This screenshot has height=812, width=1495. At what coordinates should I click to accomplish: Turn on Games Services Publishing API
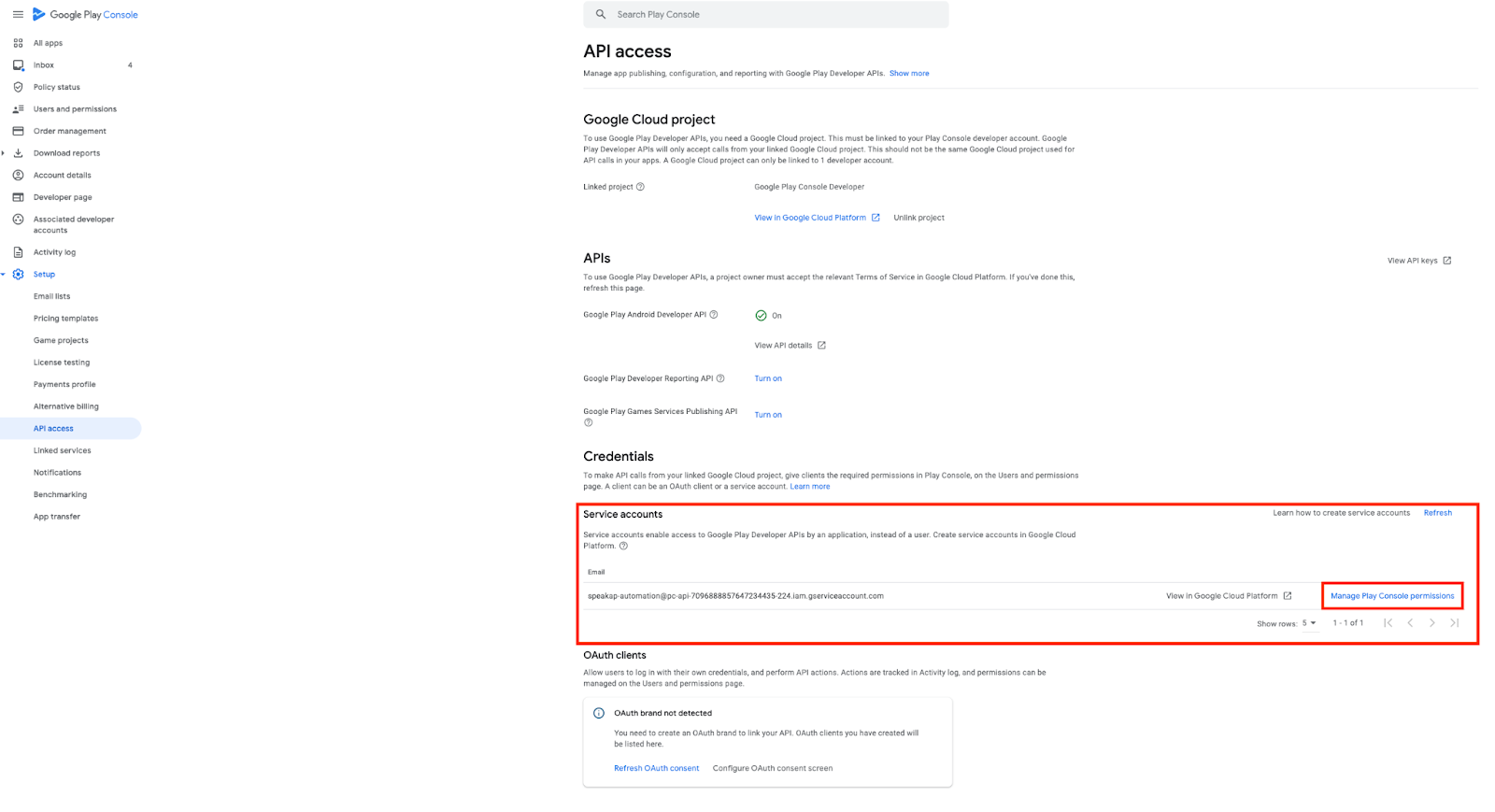point(768,415)
